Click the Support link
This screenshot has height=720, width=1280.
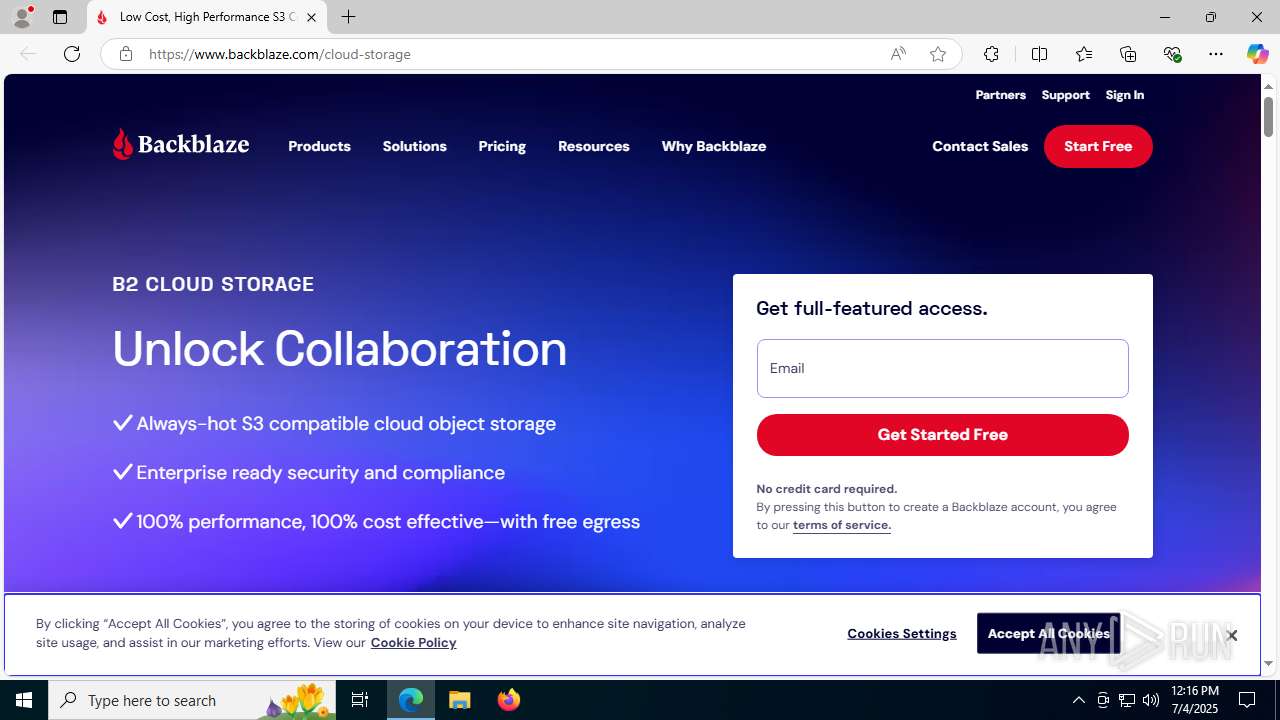[1066, 95]
